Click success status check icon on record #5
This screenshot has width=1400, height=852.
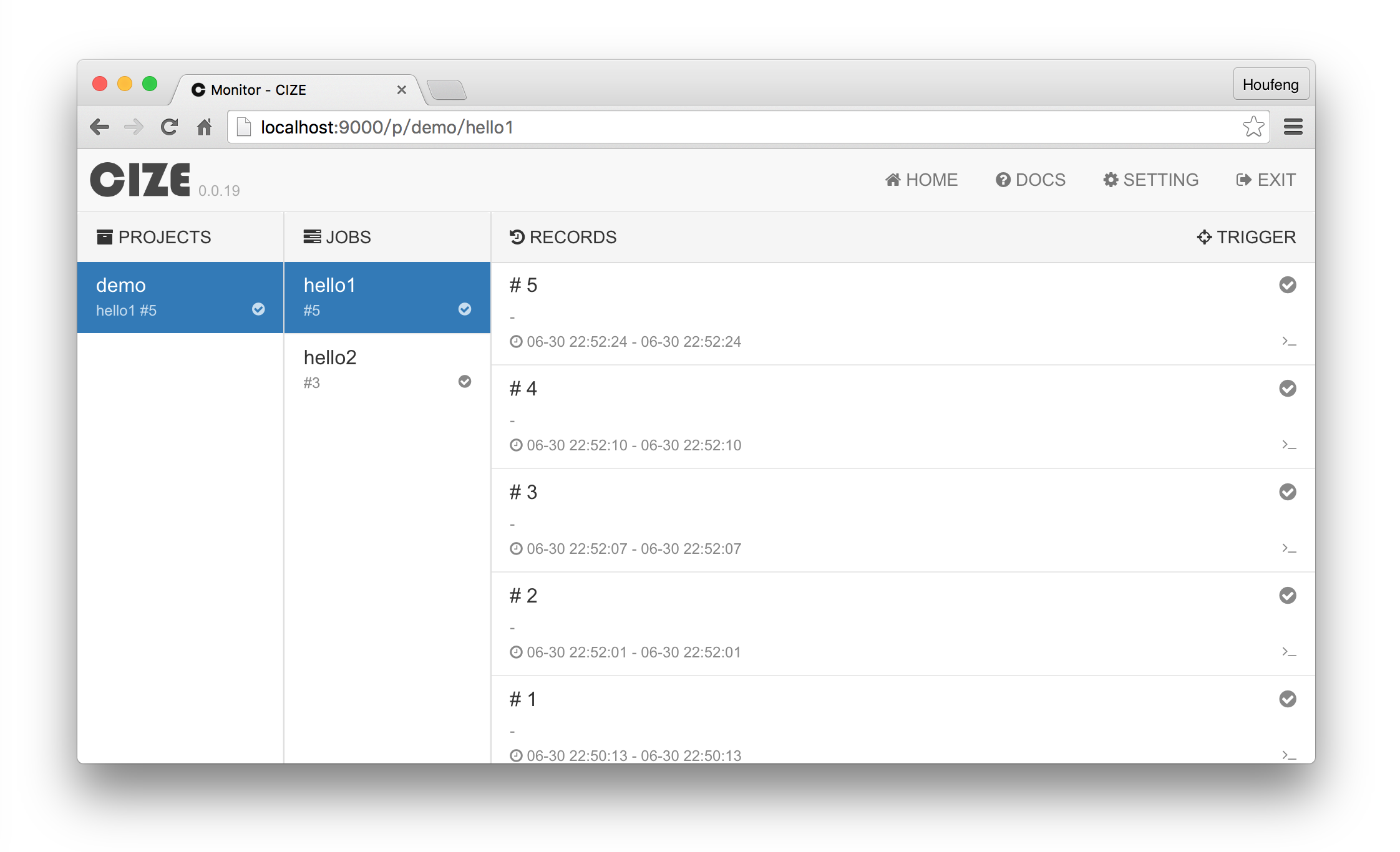pyautogui.click(x=1287, y=285)
